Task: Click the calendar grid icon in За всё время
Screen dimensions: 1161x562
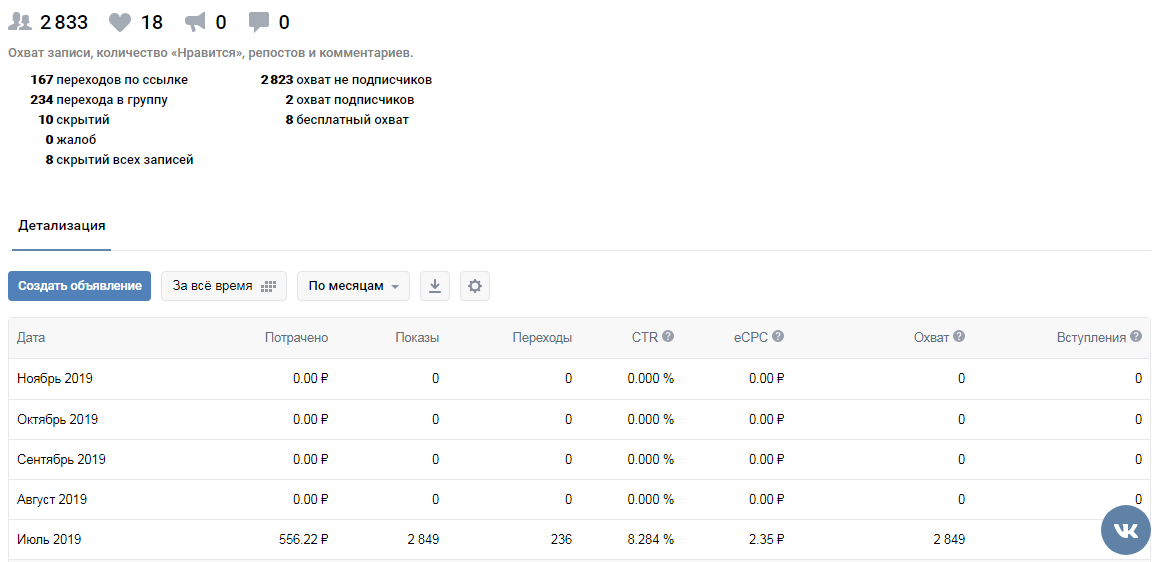Action: tap(268, 286)
